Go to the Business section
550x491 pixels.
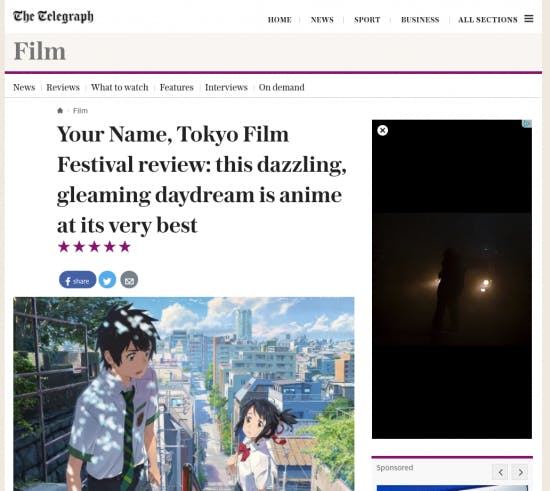coord(420,20)
